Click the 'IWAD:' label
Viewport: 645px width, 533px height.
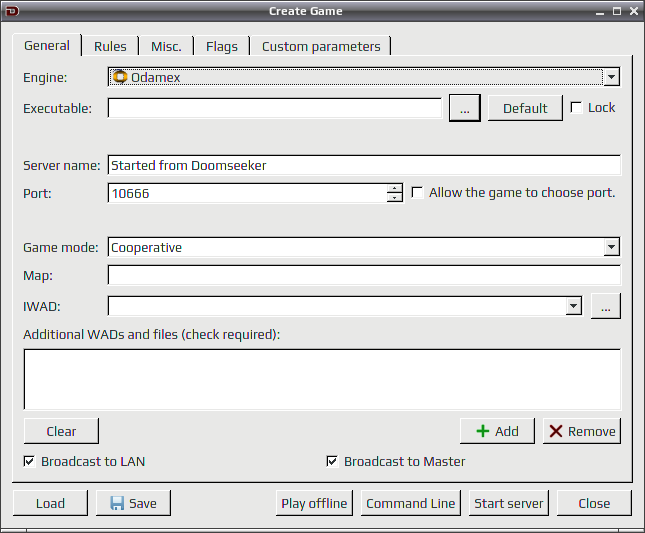pos(42,306)
